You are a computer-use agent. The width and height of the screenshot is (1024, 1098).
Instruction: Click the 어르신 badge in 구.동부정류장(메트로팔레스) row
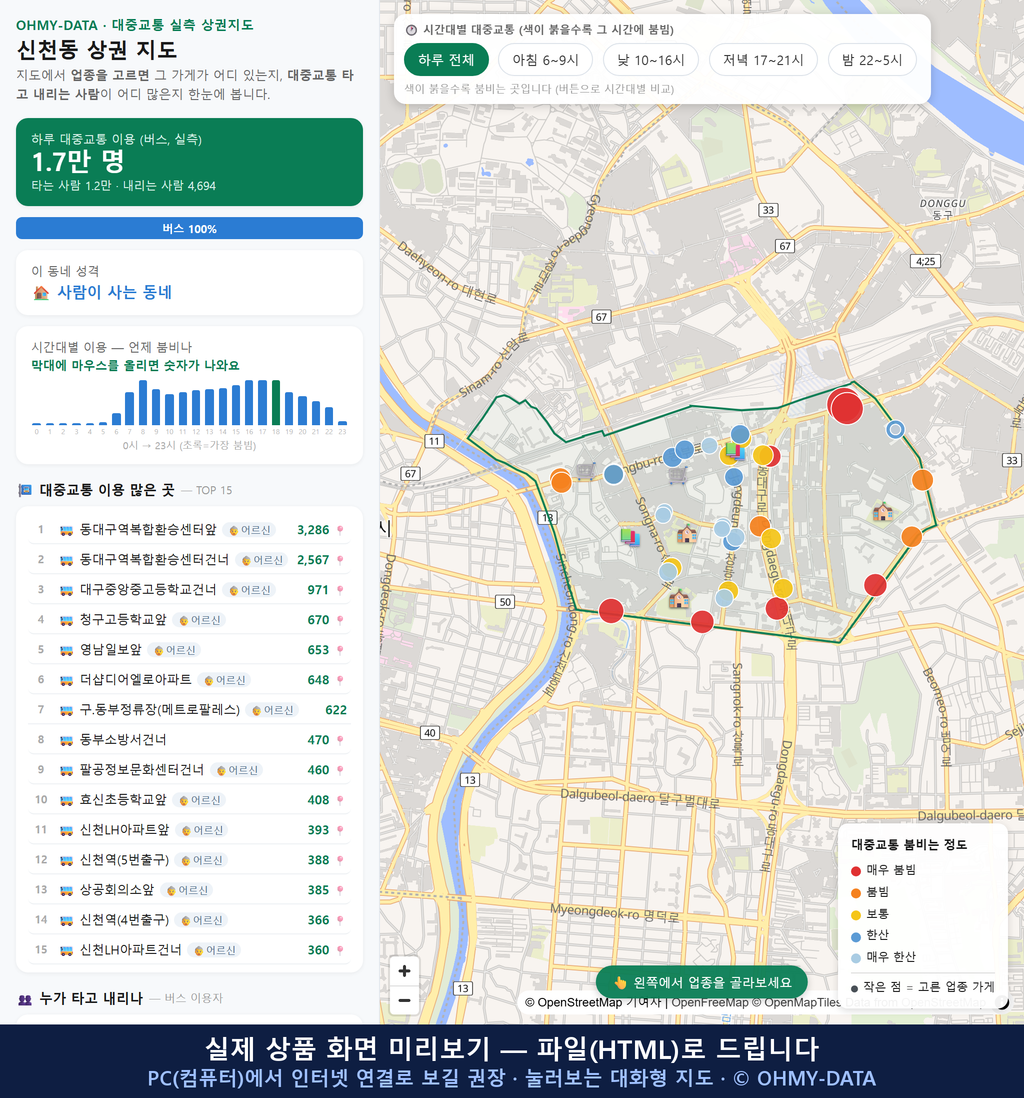coord(272,711)
